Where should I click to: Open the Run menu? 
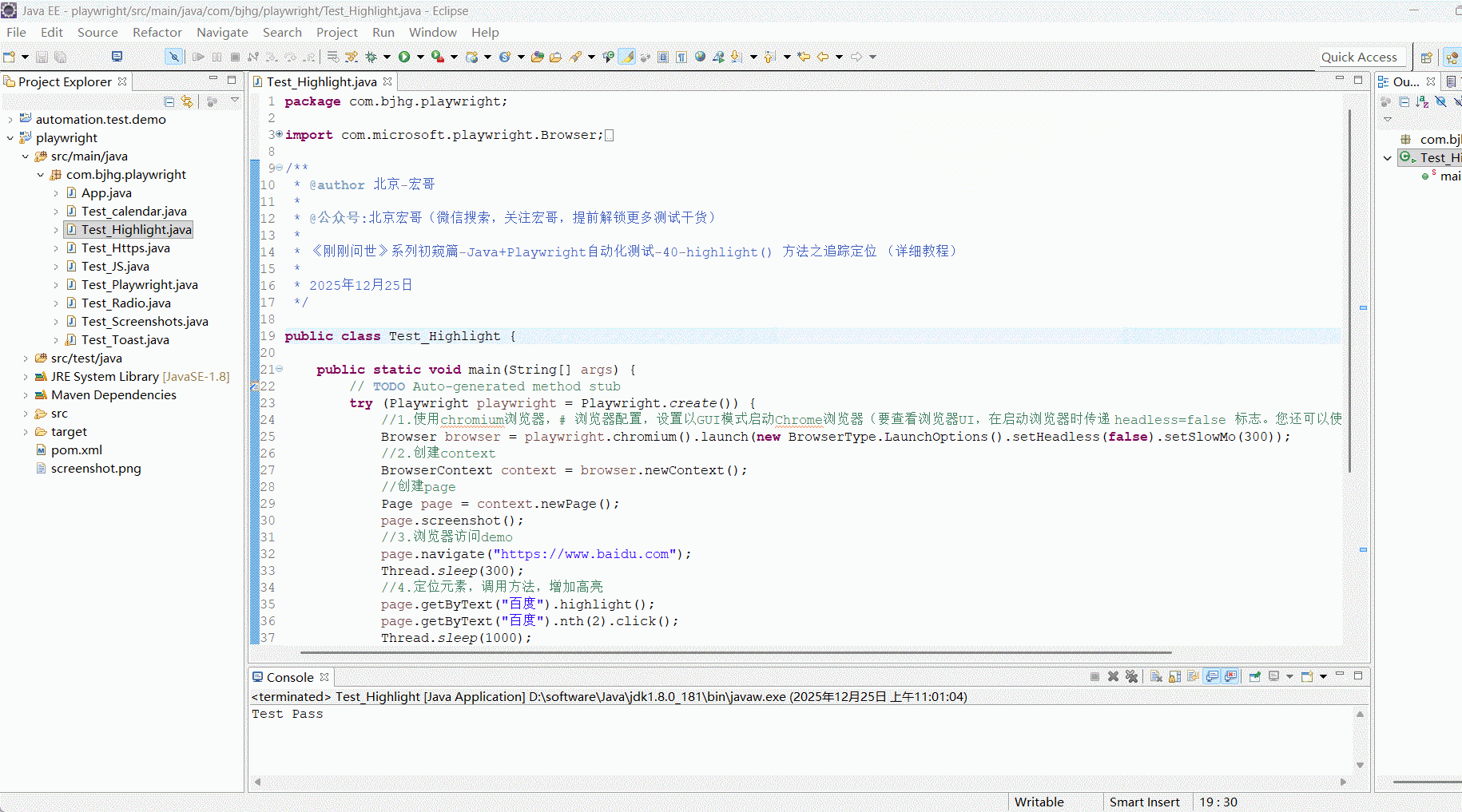pyautogui.click(x=383, y=32)
